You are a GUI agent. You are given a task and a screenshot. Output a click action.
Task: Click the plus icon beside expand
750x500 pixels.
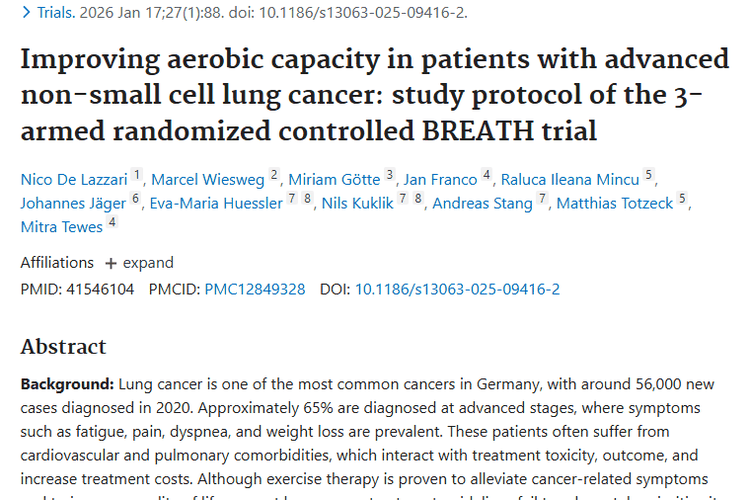click(x=111, y=263)
